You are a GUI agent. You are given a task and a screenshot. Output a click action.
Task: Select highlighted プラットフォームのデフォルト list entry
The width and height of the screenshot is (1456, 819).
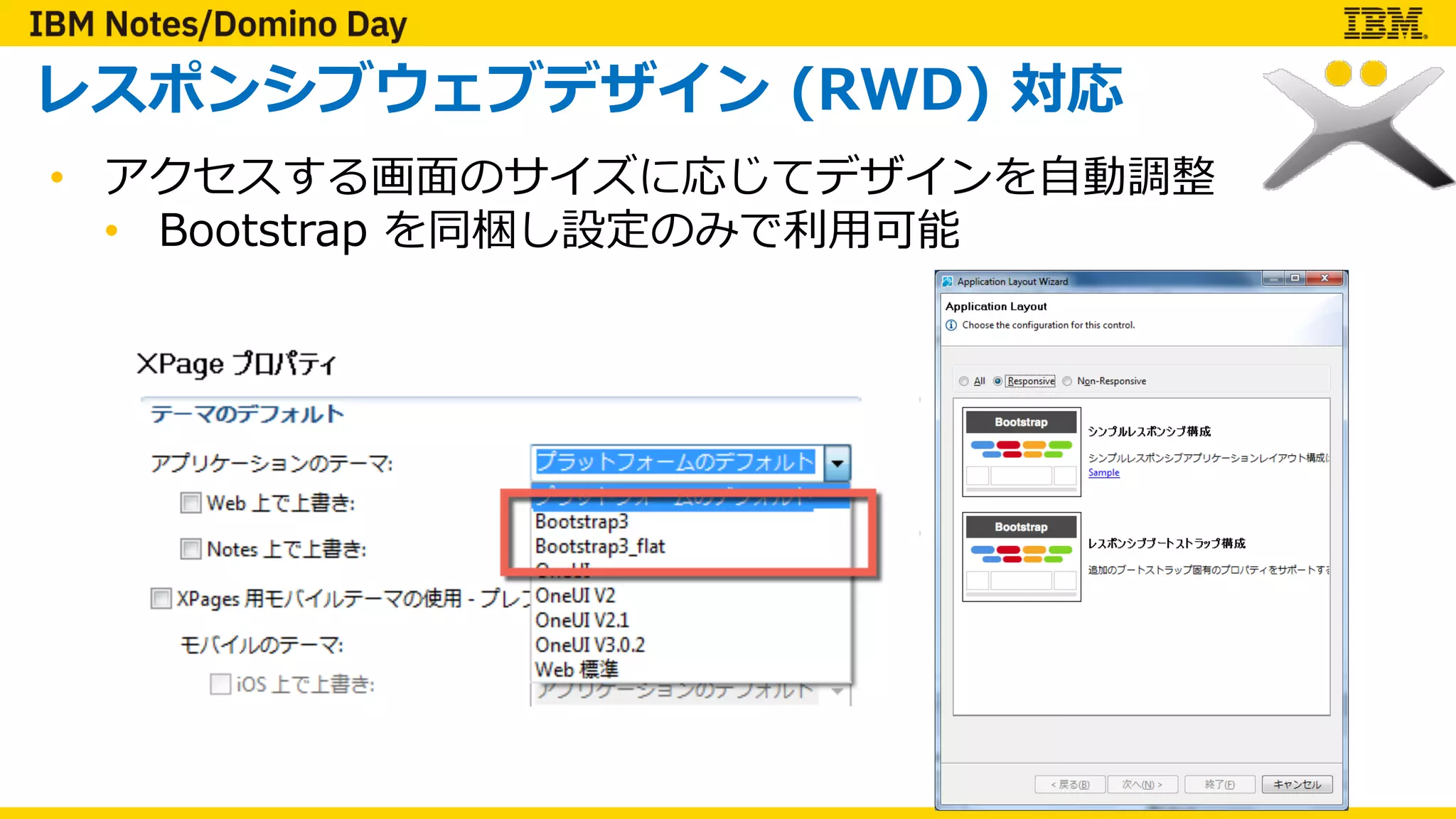pyautogui.click(x=691, y=496)
